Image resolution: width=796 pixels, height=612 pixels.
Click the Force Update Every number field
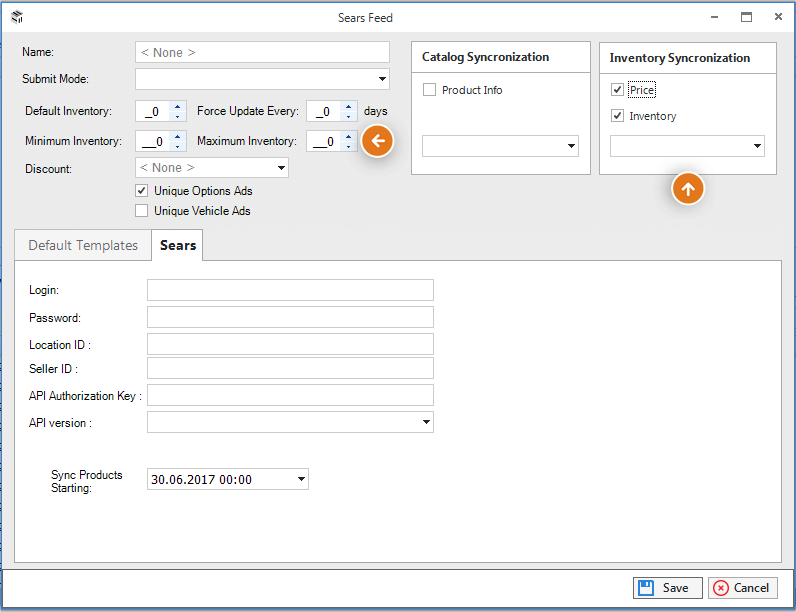[324, 111]
